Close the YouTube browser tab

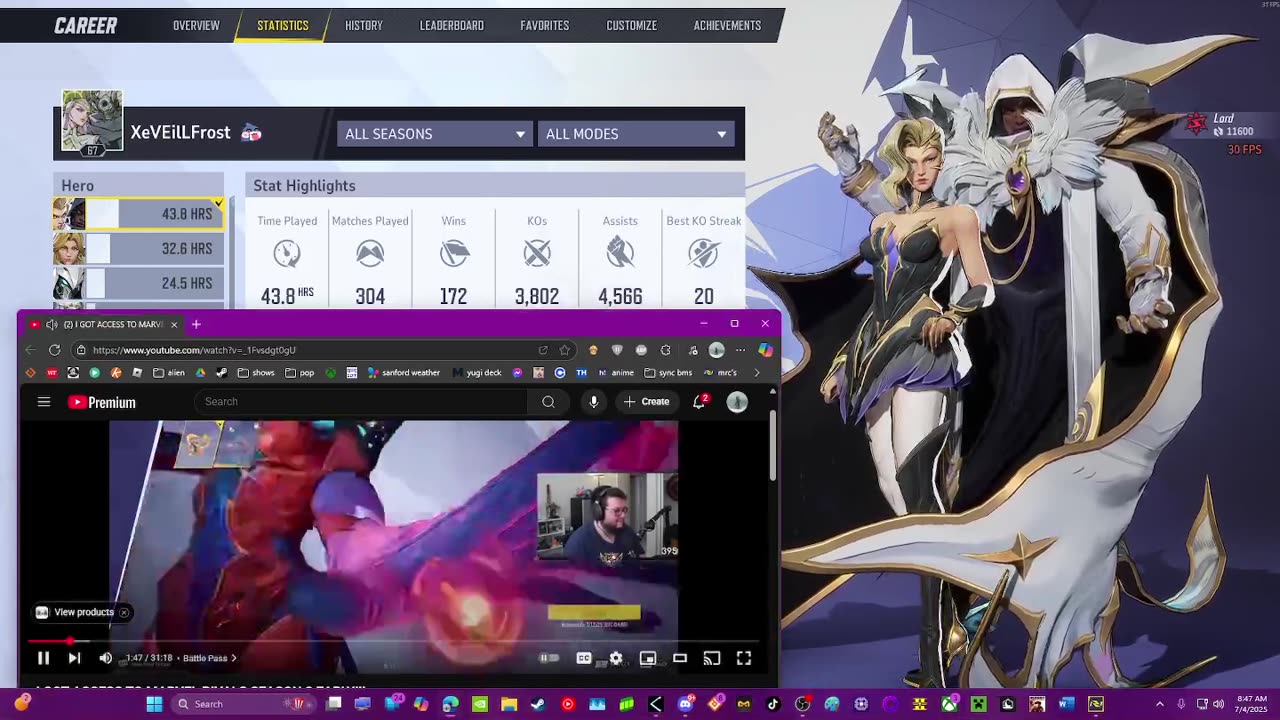(174, 324)
